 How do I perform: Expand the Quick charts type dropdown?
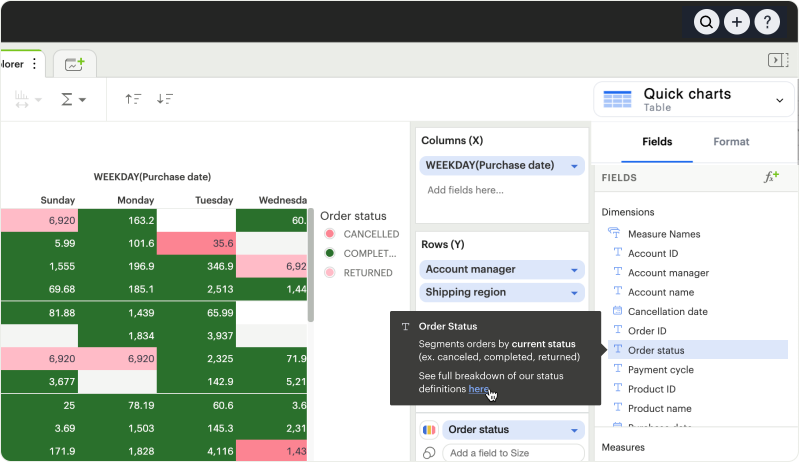coord(779,100)
